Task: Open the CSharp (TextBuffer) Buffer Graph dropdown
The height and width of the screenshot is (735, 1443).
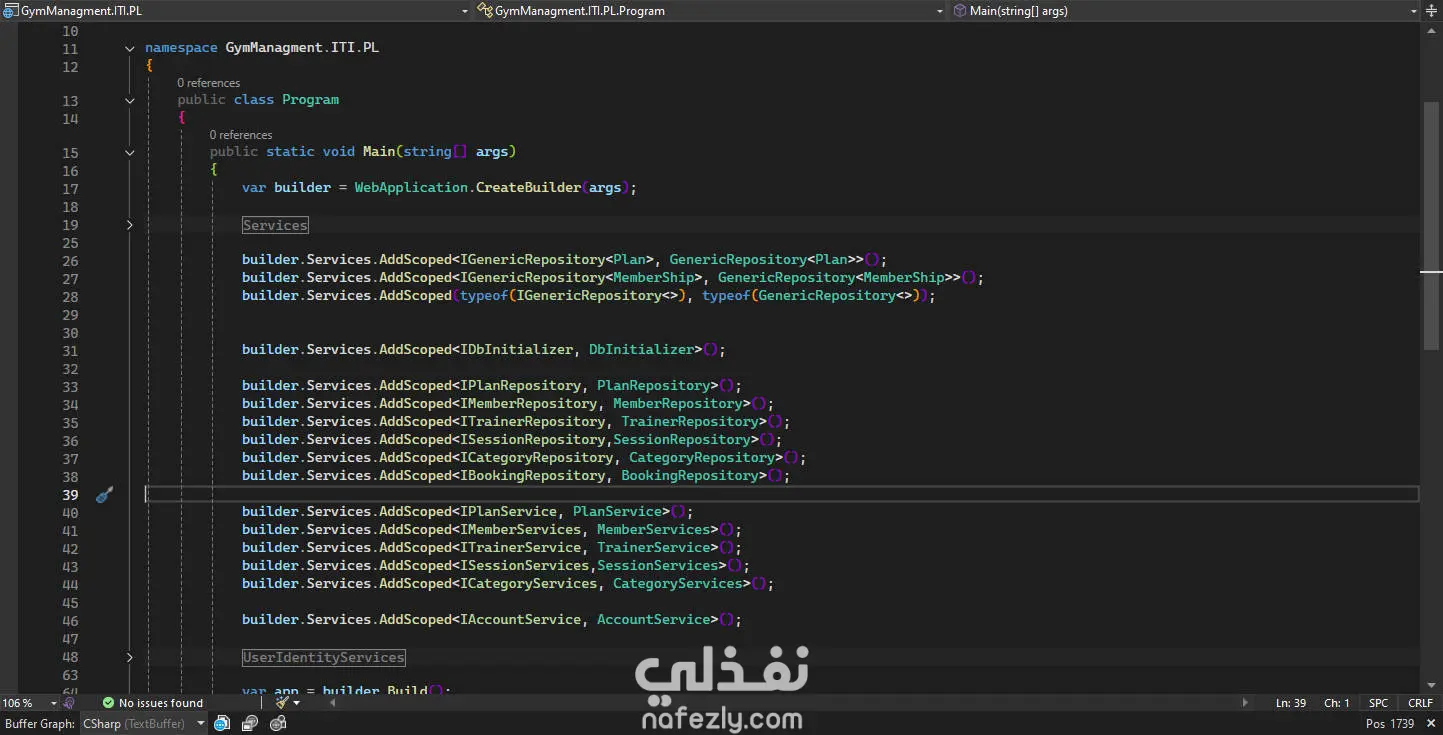Action: coord(201,723)
